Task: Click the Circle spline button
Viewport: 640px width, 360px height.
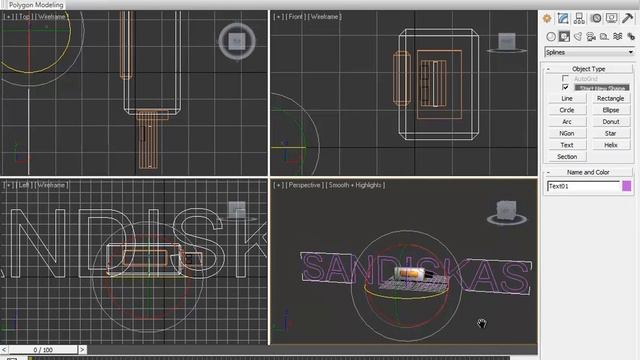Action: click(x=567, y=110)
